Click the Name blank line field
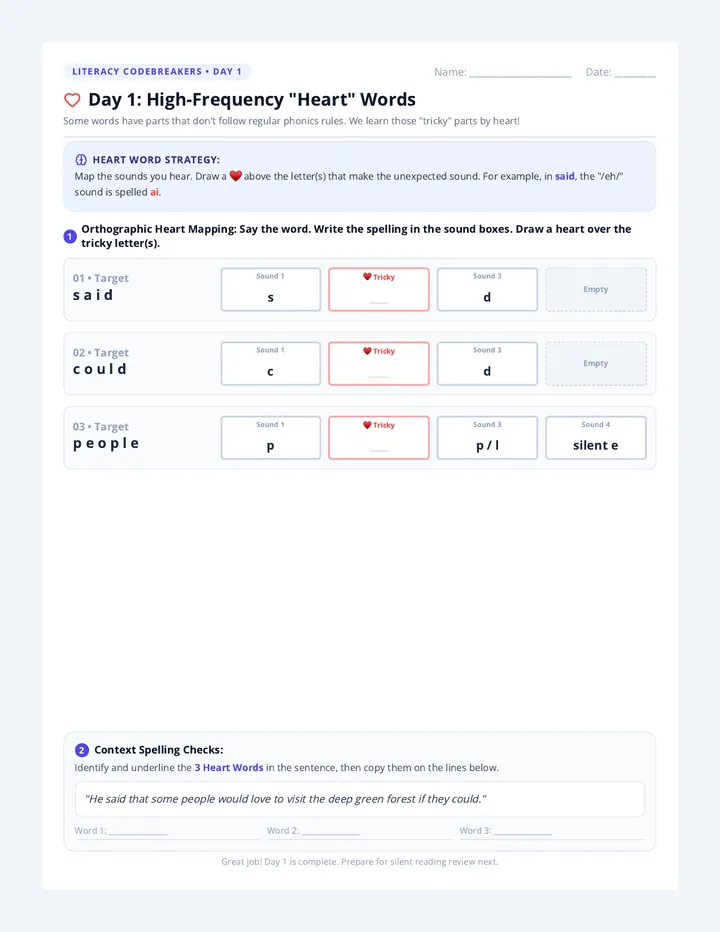 click(520, 73)
